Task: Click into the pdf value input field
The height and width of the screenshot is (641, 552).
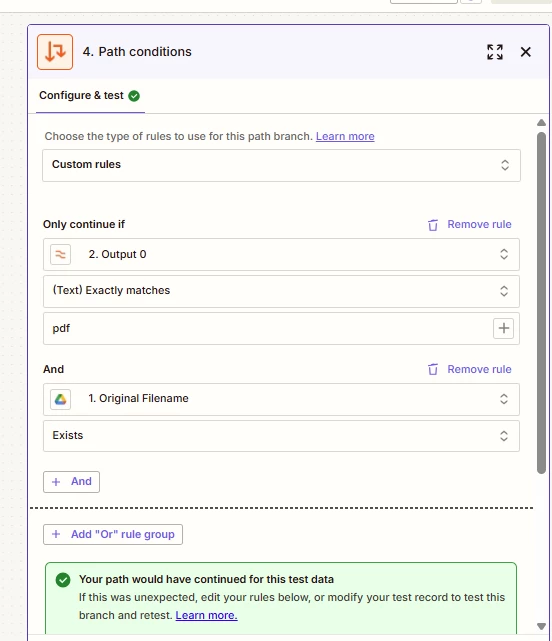Action: pyautogui.click(x=268, y=328)
